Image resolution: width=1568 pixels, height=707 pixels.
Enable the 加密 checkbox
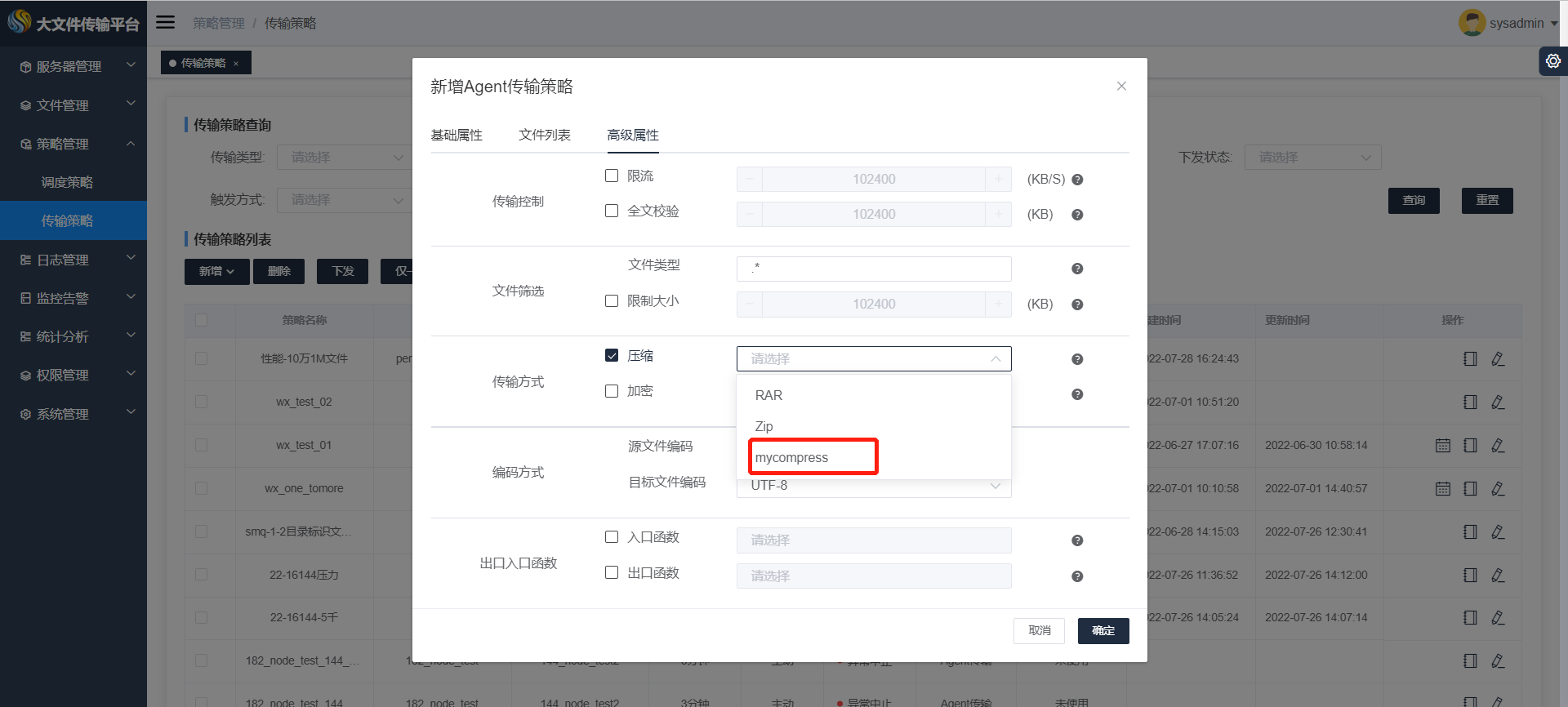[x=612, y=391]
